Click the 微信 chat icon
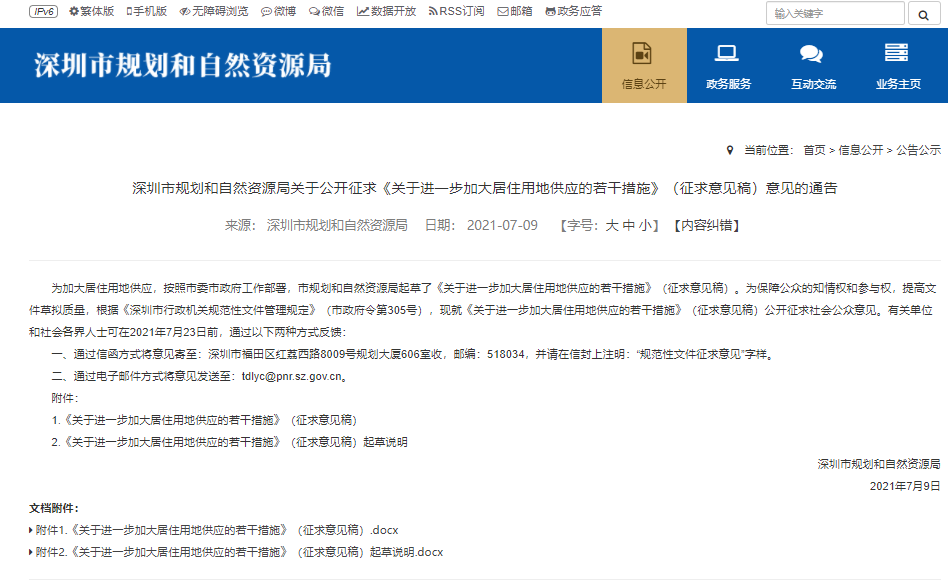The width and height of the screenshot is (948, 585). pyautogui.click(x=314, y=11)
